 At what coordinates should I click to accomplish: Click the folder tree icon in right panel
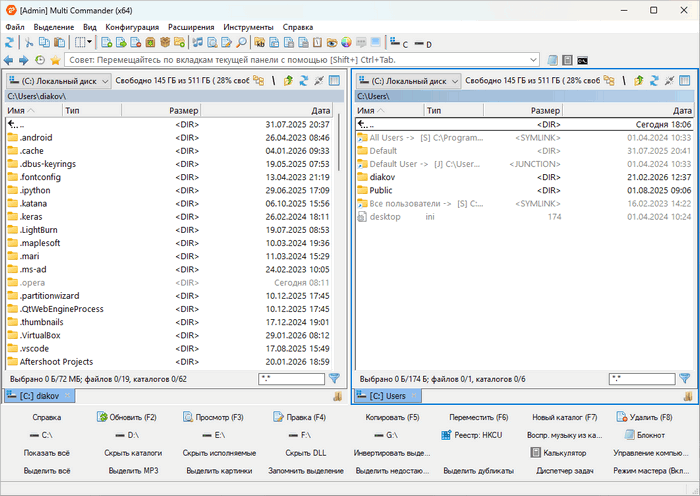(608, 81)
